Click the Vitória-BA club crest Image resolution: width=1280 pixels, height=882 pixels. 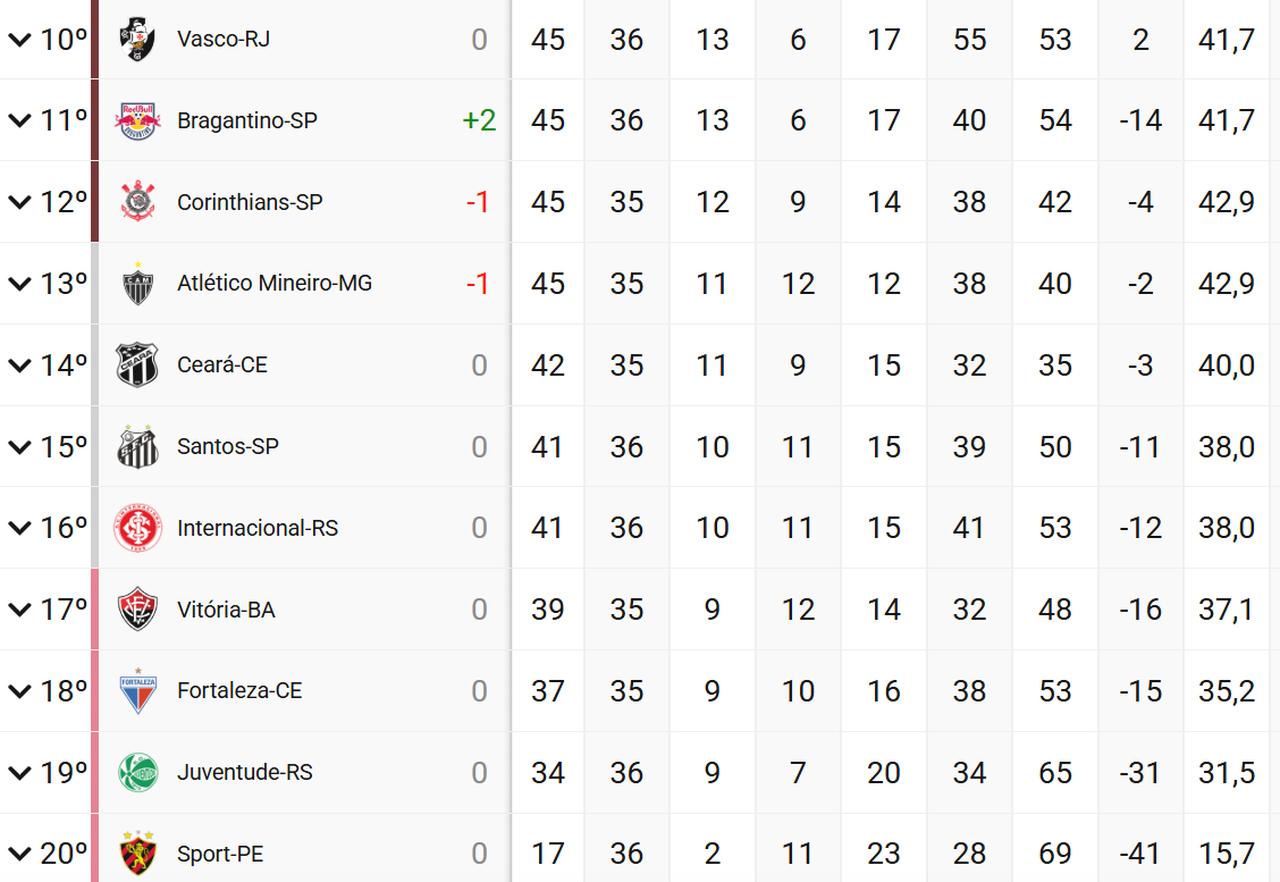tap(137, 609)
